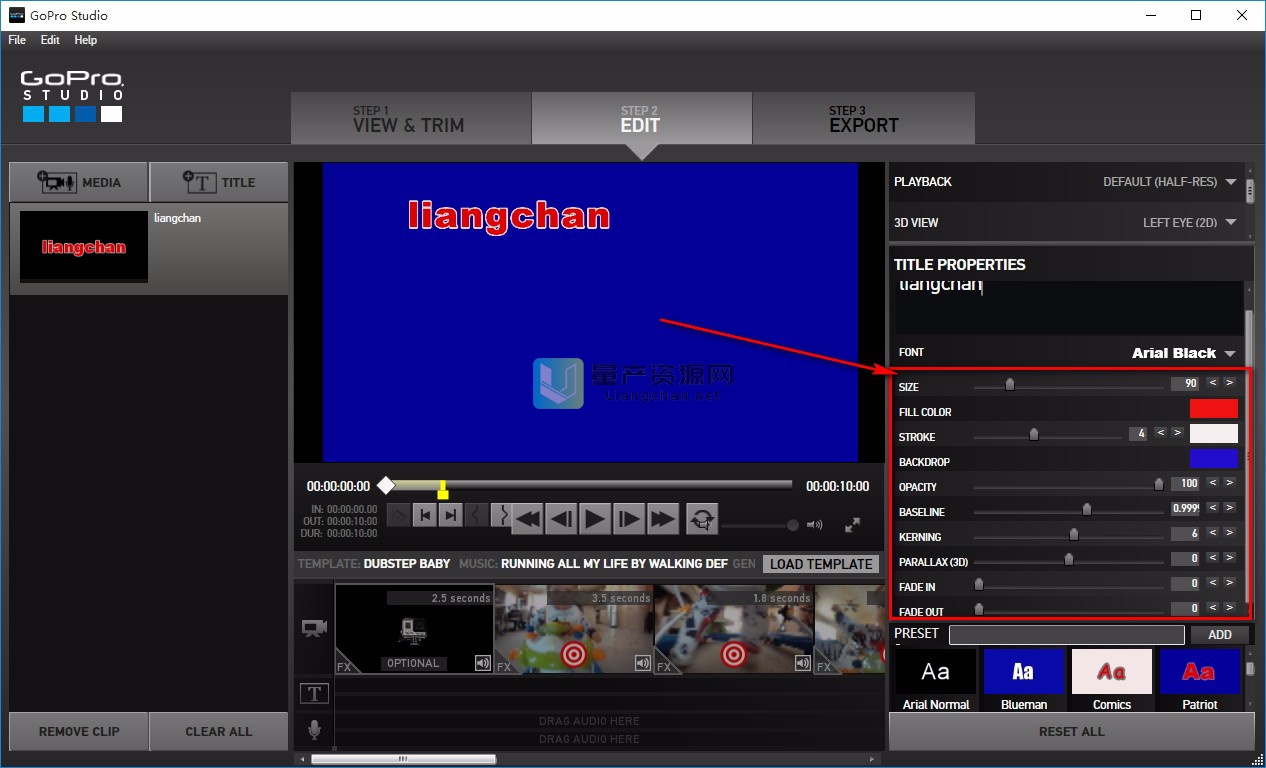Screen dimensions: 1266x768
Task: Open Font Arial Black dropdown
Action: [x=1184, y=353]
